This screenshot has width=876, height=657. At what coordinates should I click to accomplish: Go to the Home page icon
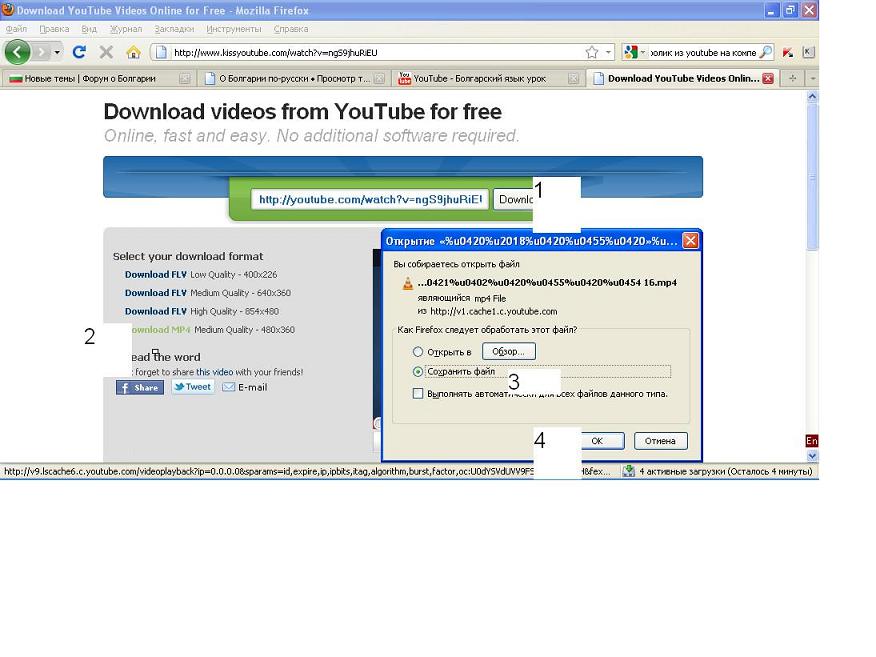pos(134,53)
